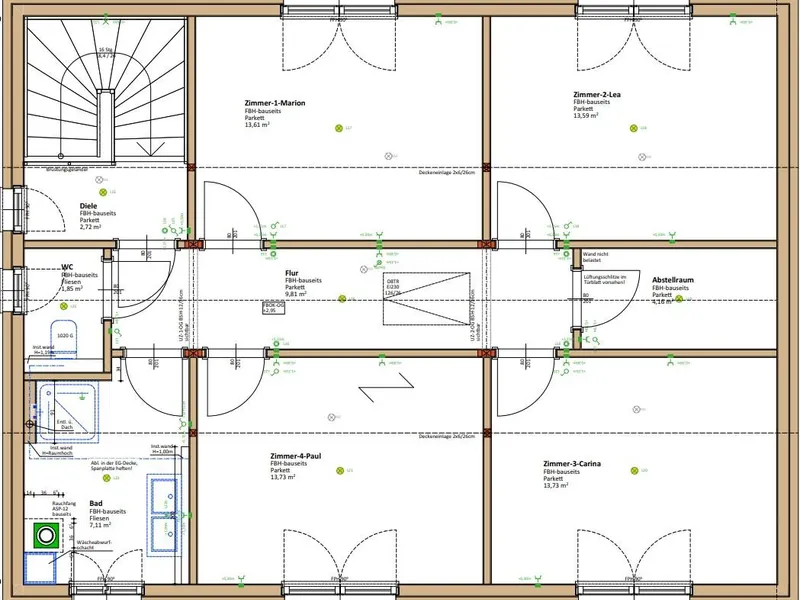This screenshot has height=600, width=800.
Task: Click the Zimmer-1-Marion room label
Action: 274,103
